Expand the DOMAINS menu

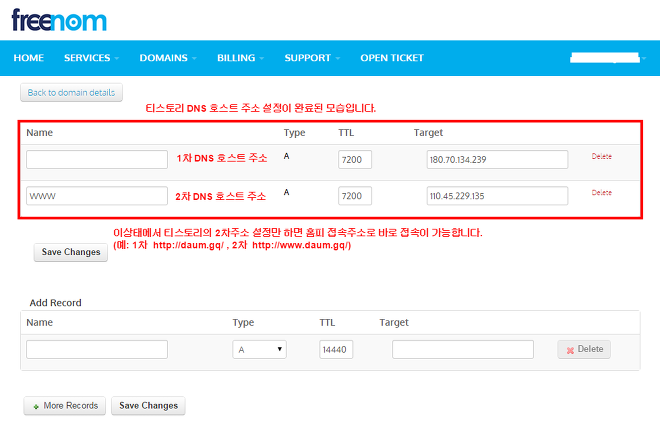click(168, 58)
